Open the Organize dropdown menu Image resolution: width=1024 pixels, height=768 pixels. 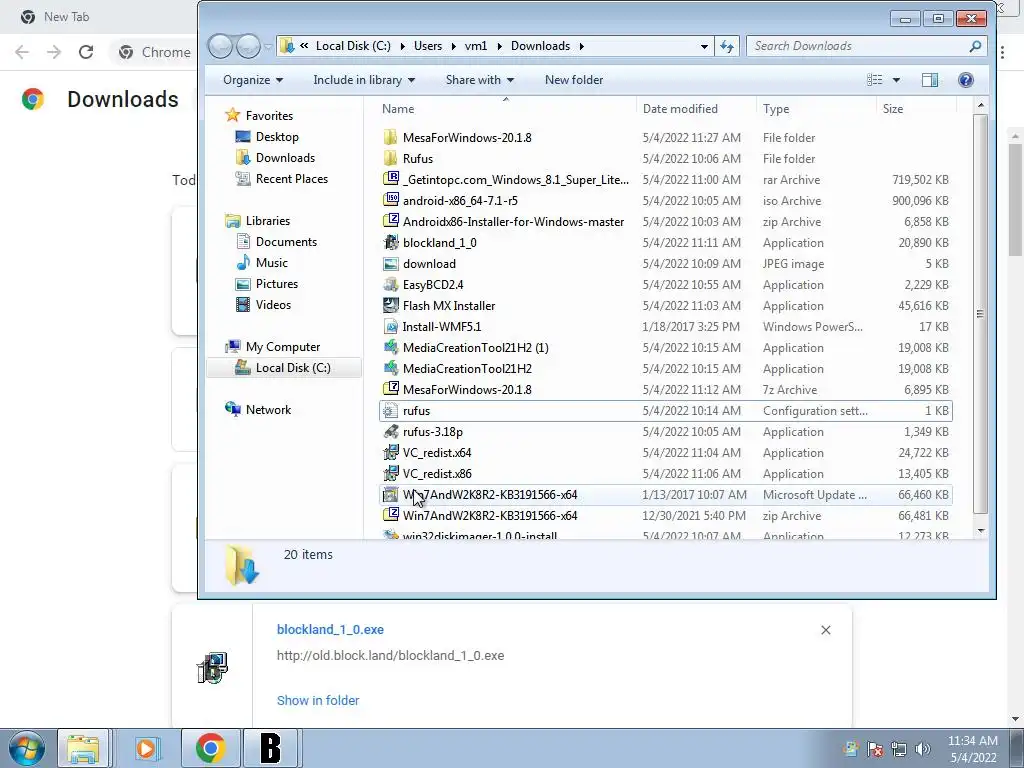253,80
